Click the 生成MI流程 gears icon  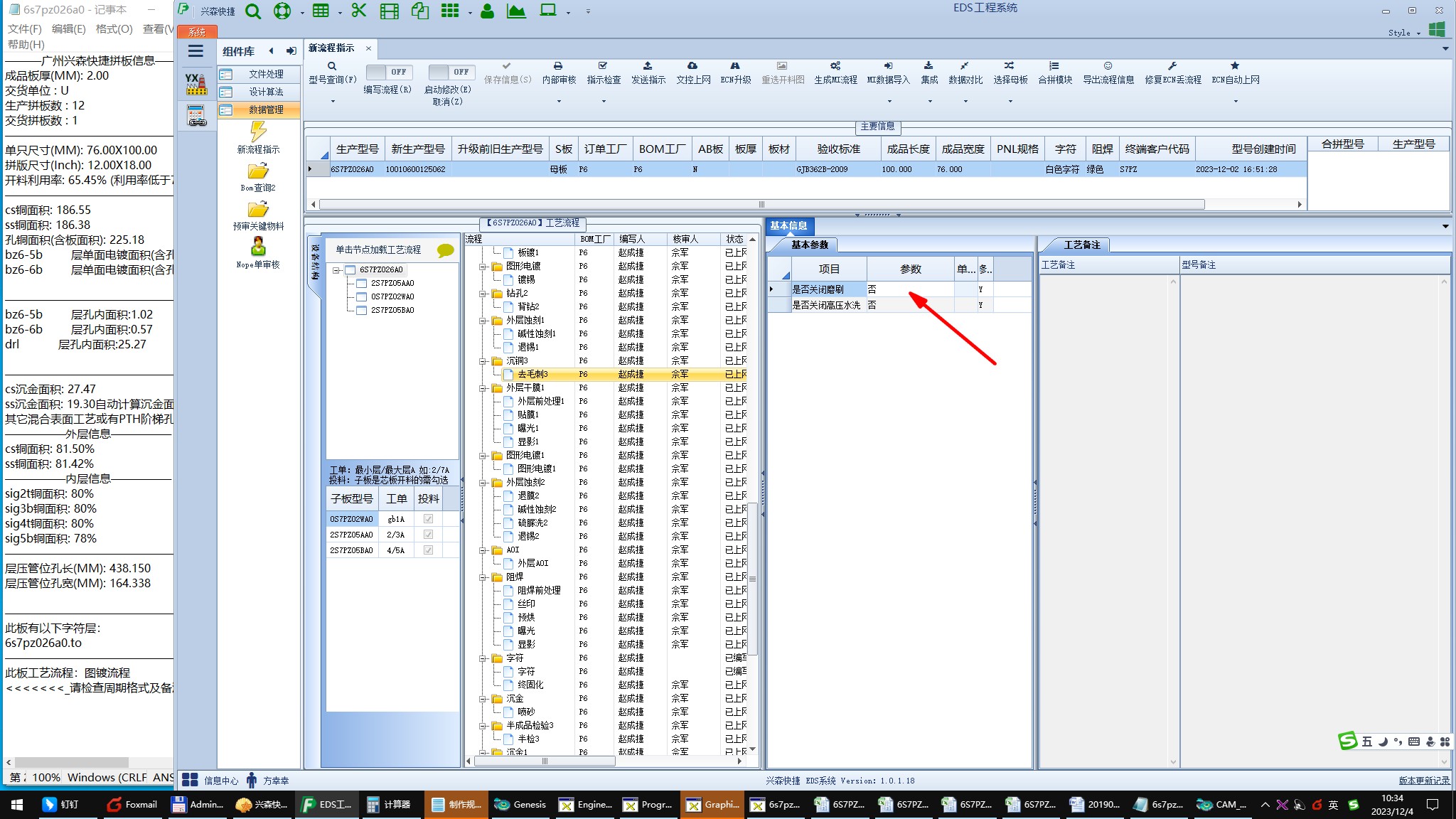click(x=835, y=65)
